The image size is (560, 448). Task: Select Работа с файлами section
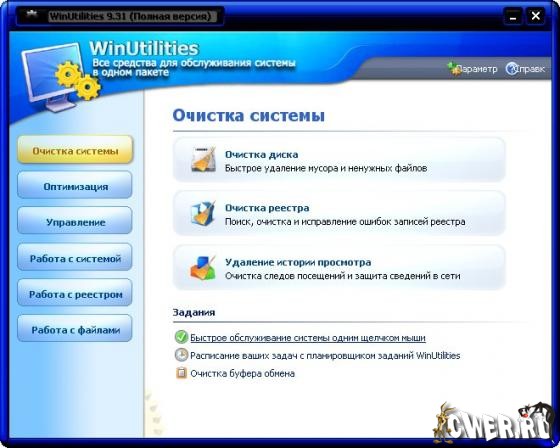tap(75, 329)
